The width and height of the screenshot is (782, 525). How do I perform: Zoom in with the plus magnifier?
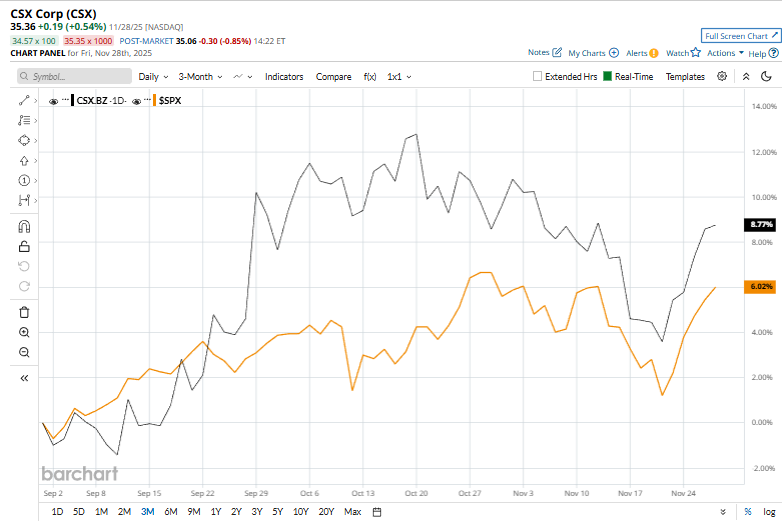pos(24,333)
